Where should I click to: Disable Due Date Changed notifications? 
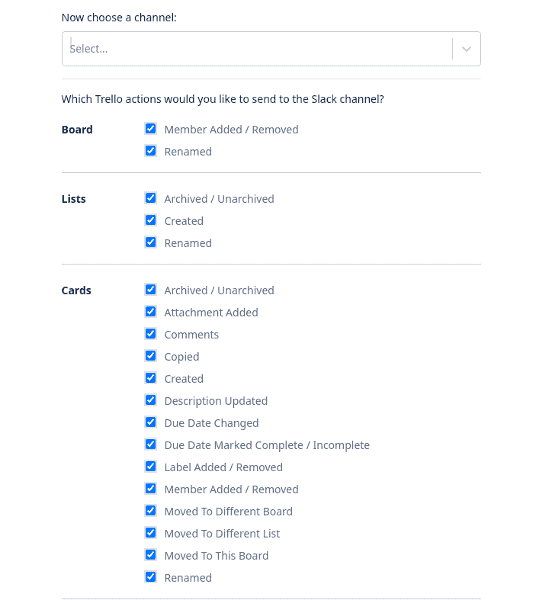[x=151, y=422]
